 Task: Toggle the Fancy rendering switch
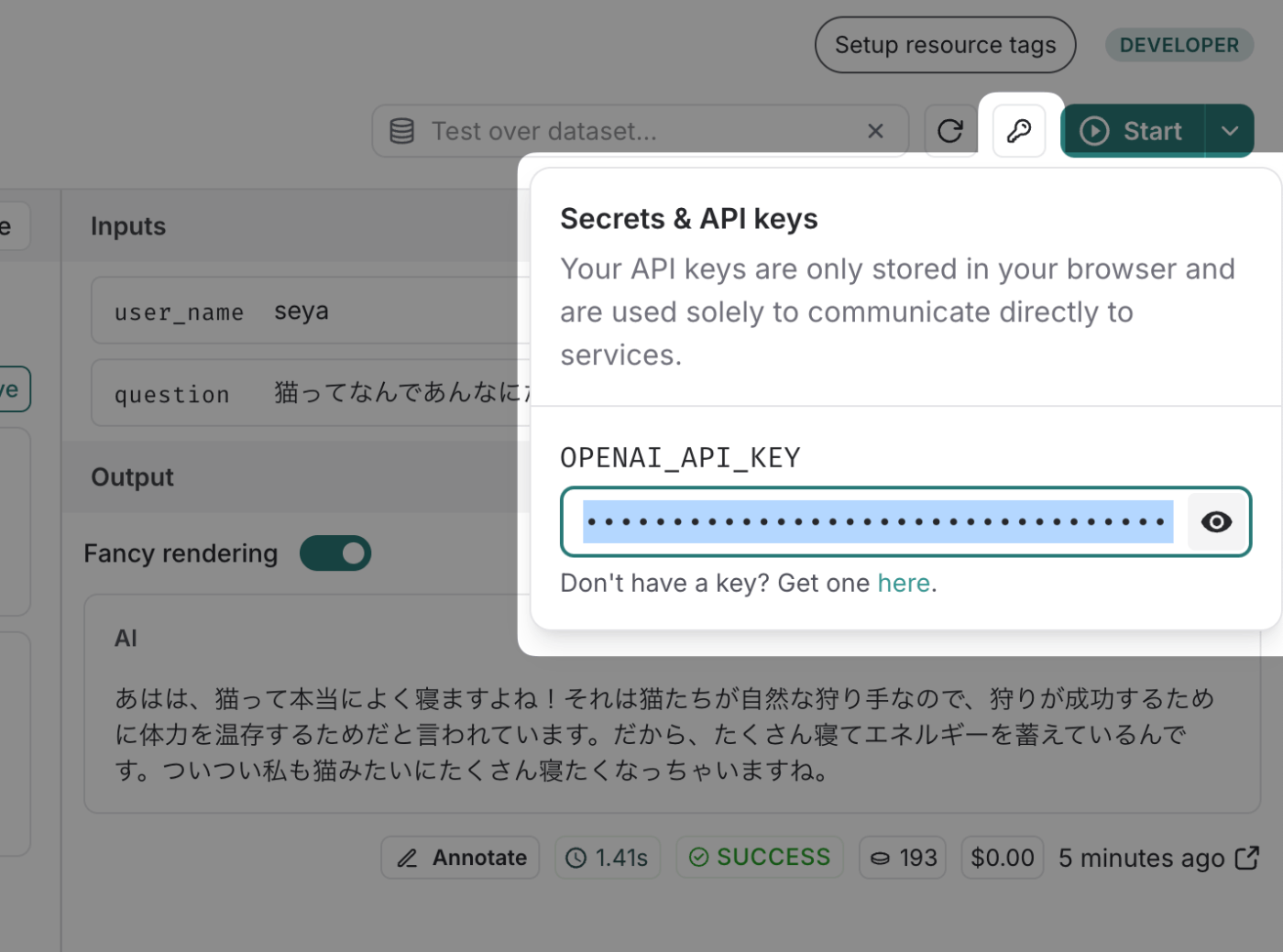click(x=335, y=553)
